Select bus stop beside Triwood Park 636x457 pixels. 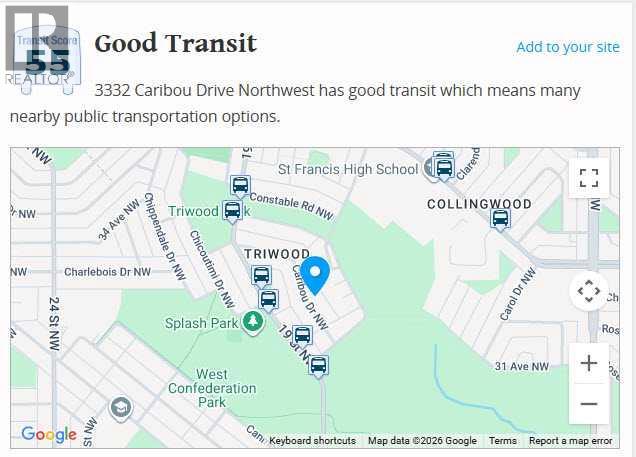[x=232, y=210]
